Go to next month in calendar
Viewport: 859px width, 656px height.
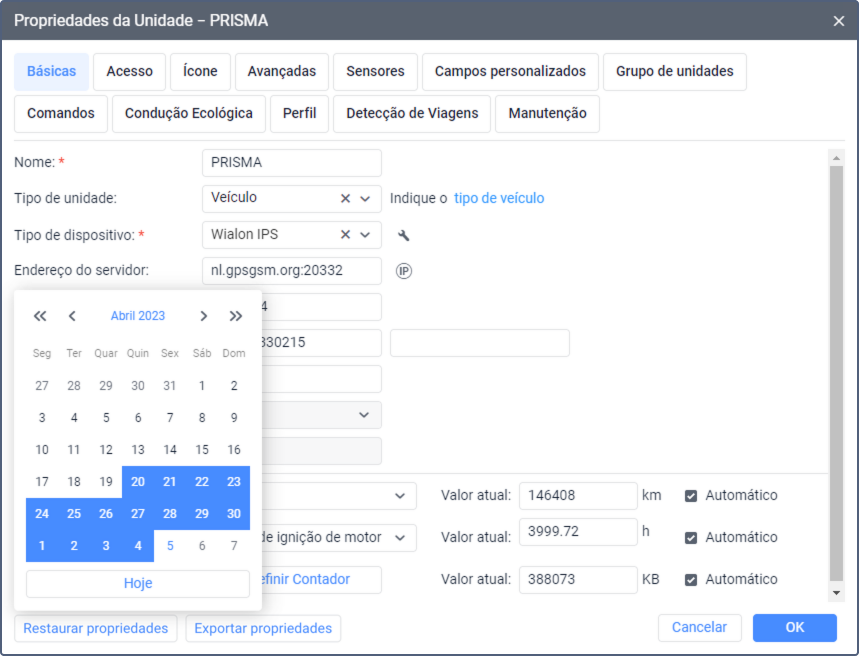204,316
